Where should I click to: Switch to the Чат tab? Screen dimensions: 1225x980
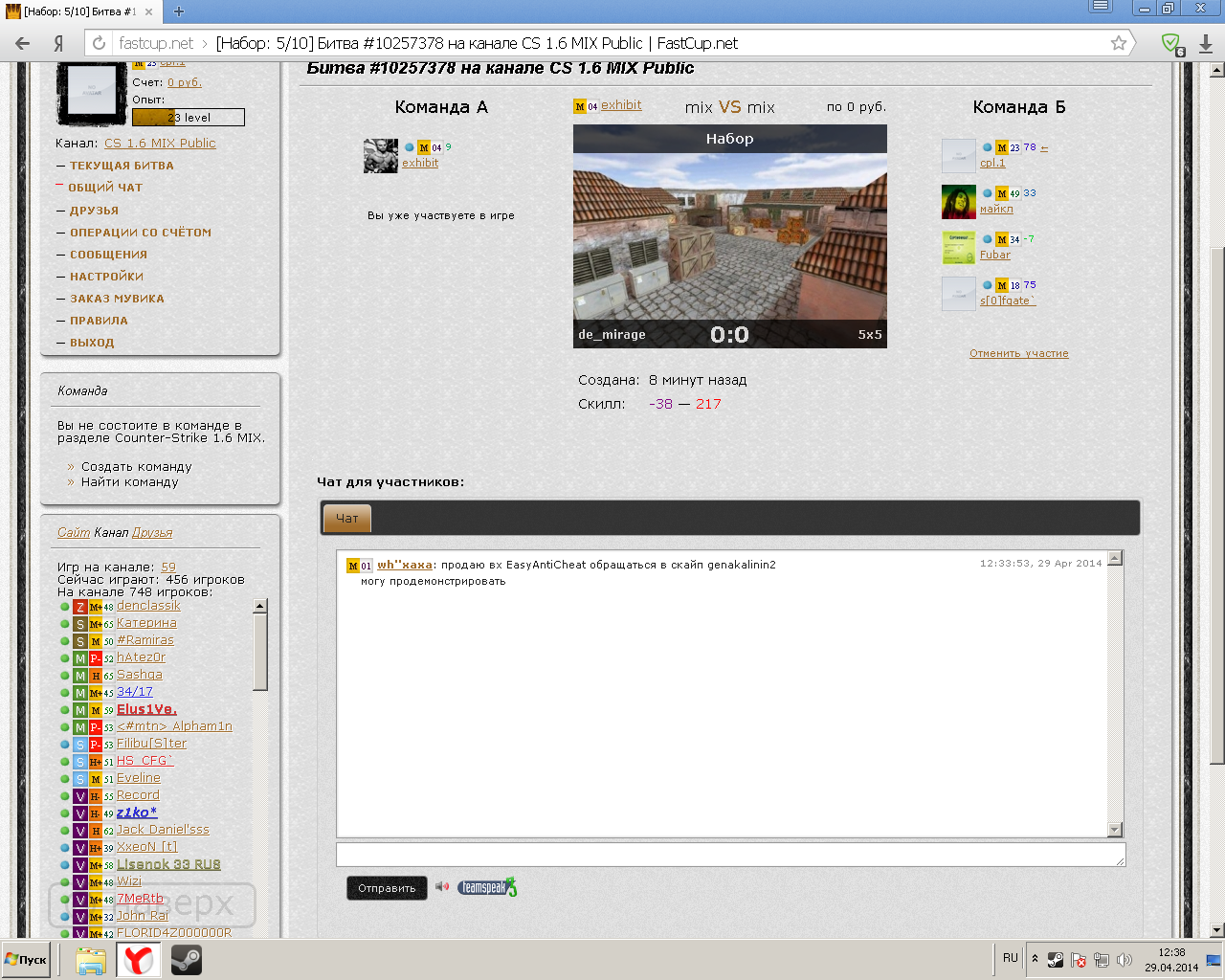347,519
